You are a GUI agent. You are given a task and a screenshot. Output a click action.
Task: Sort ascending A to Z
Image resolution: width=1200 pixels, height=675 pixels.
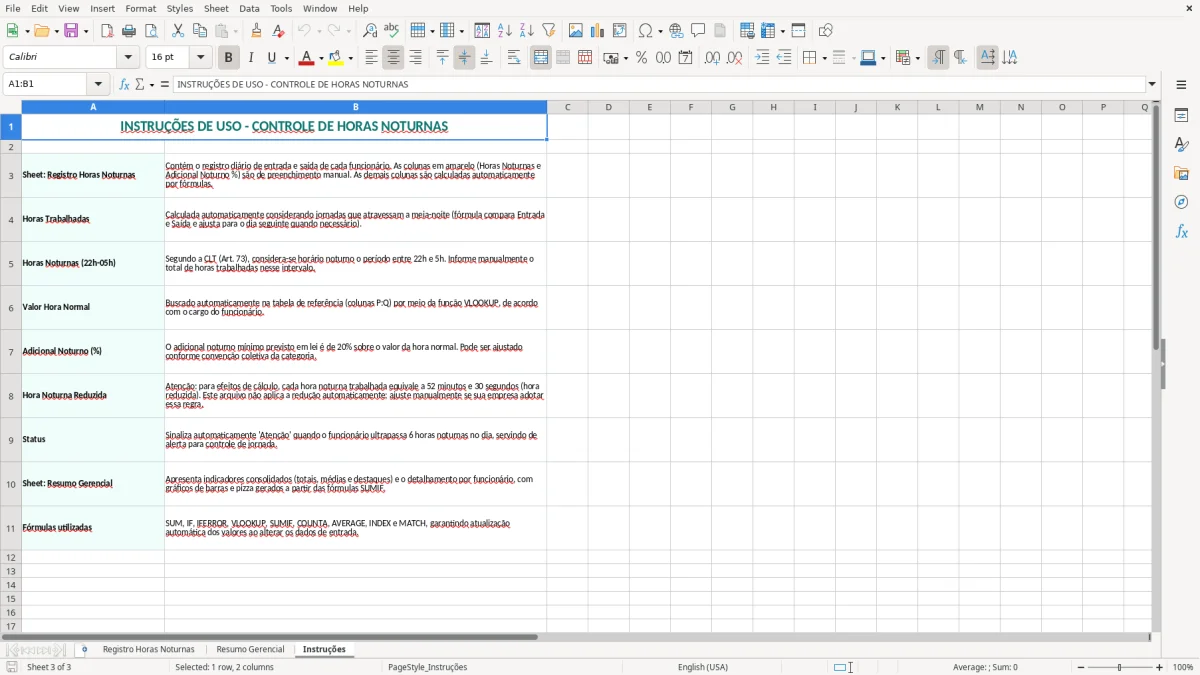click(x=505, y=31)
